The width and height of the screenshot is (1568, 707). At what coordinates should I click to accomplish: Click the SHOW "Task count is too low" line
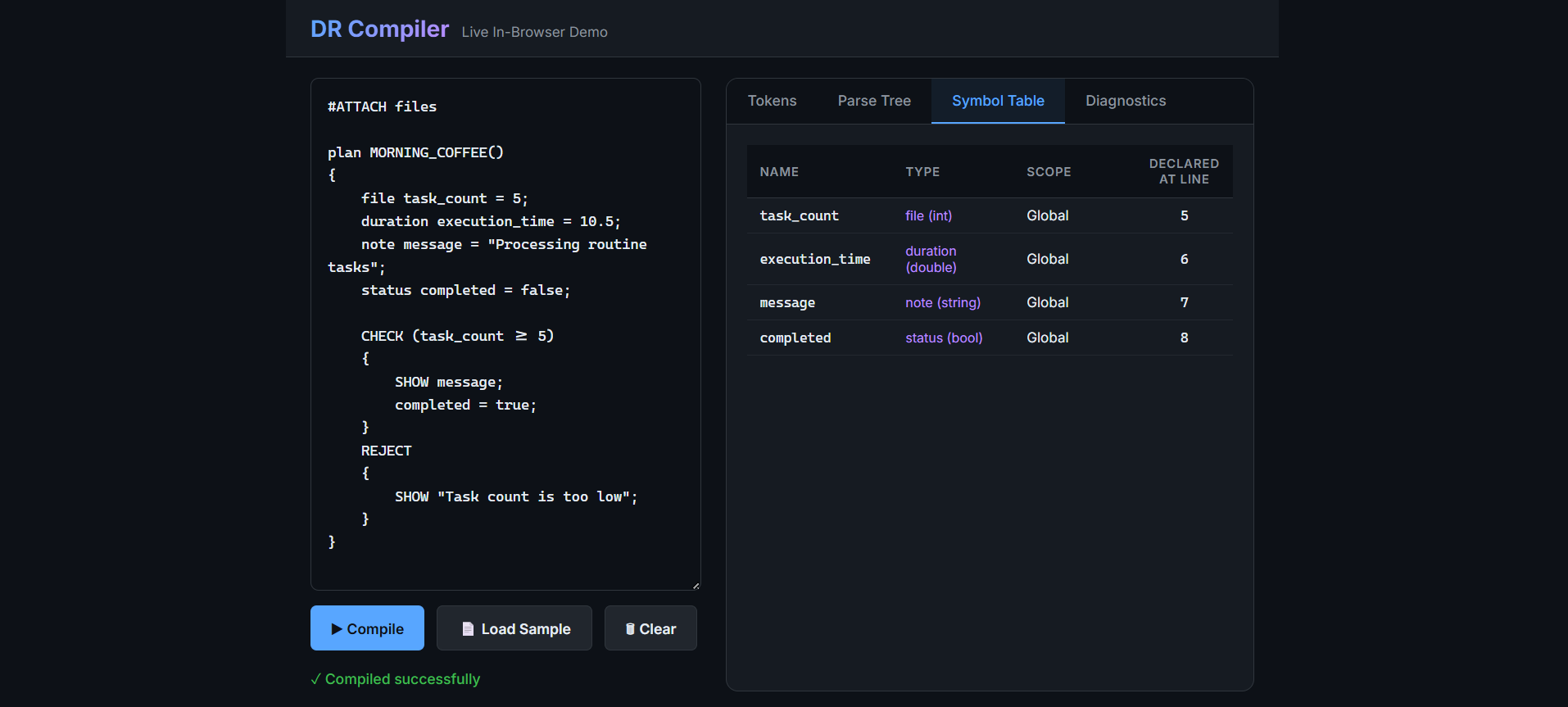[x=516, y=496]
